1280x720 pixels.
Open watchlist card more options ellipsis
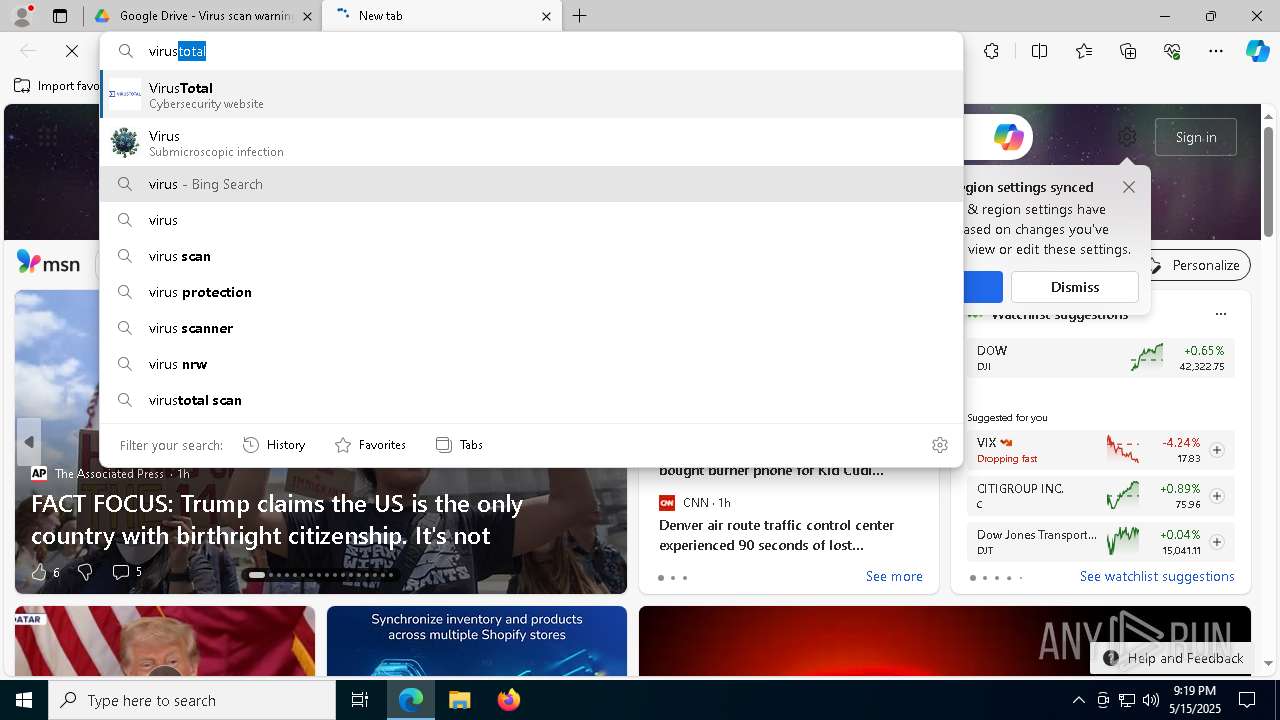coord(1220,314)
